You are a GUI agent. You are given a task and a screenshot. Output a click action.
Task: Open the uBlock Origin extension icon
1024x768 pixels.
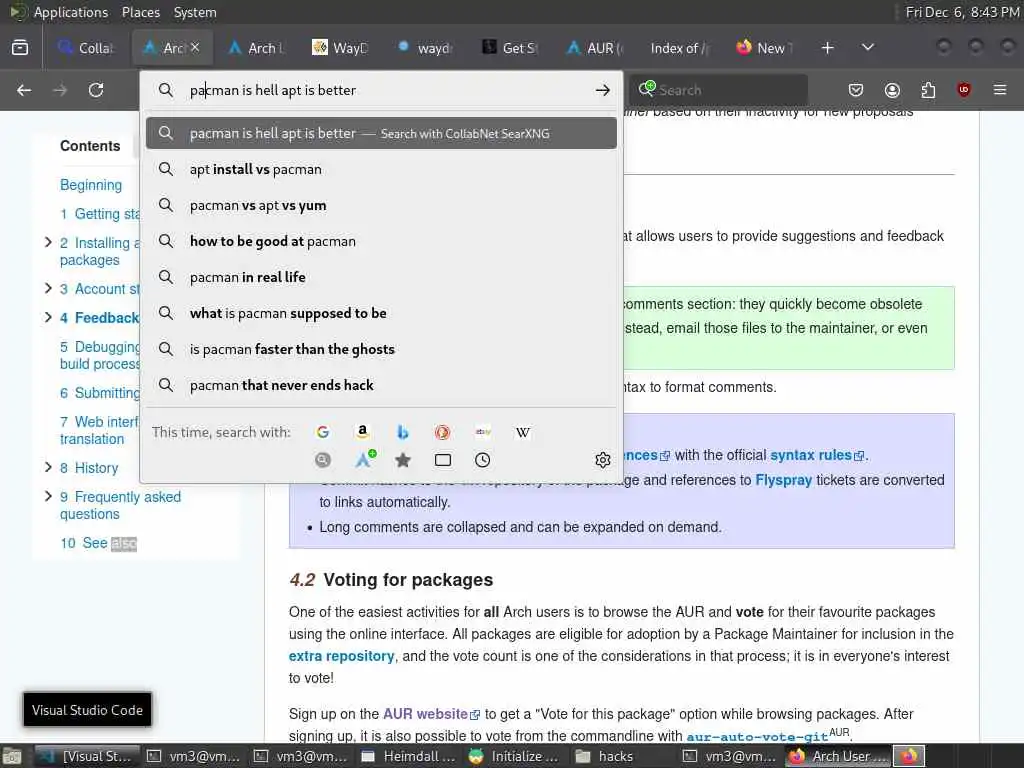click(x=964, y=90)
